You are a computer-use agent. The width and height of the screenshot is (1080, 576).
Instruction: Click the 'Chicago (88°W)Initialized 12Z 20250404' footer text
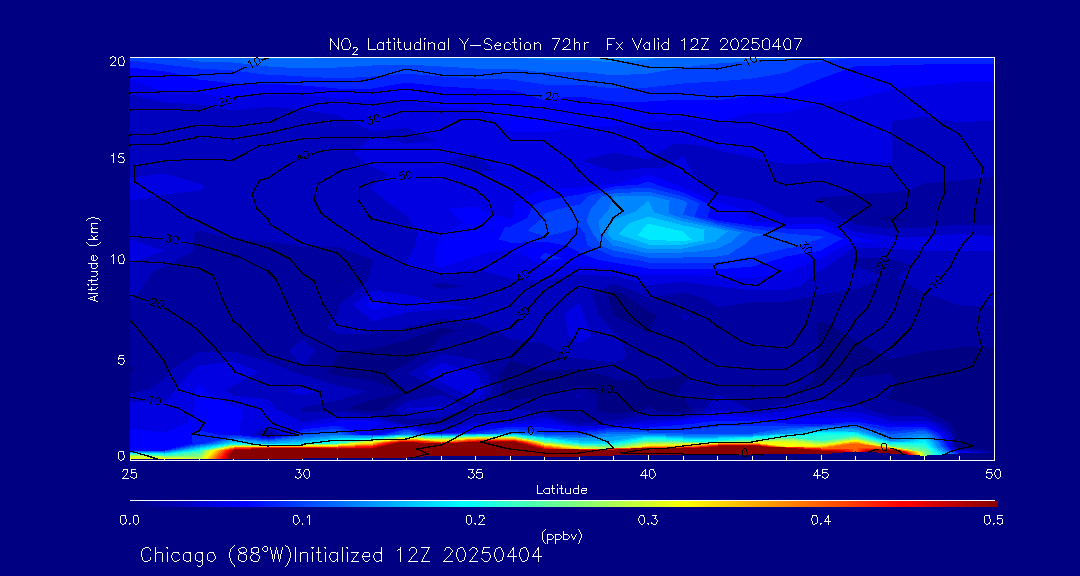341,555
